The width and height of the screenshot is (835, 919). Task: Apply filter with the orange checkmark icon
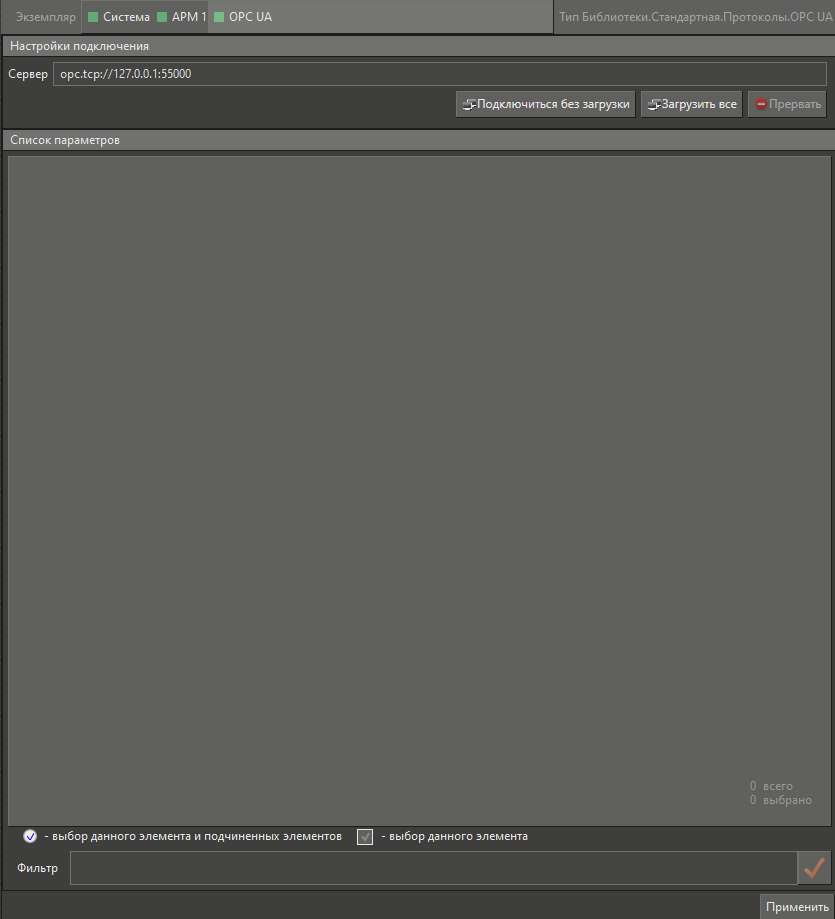814,868
